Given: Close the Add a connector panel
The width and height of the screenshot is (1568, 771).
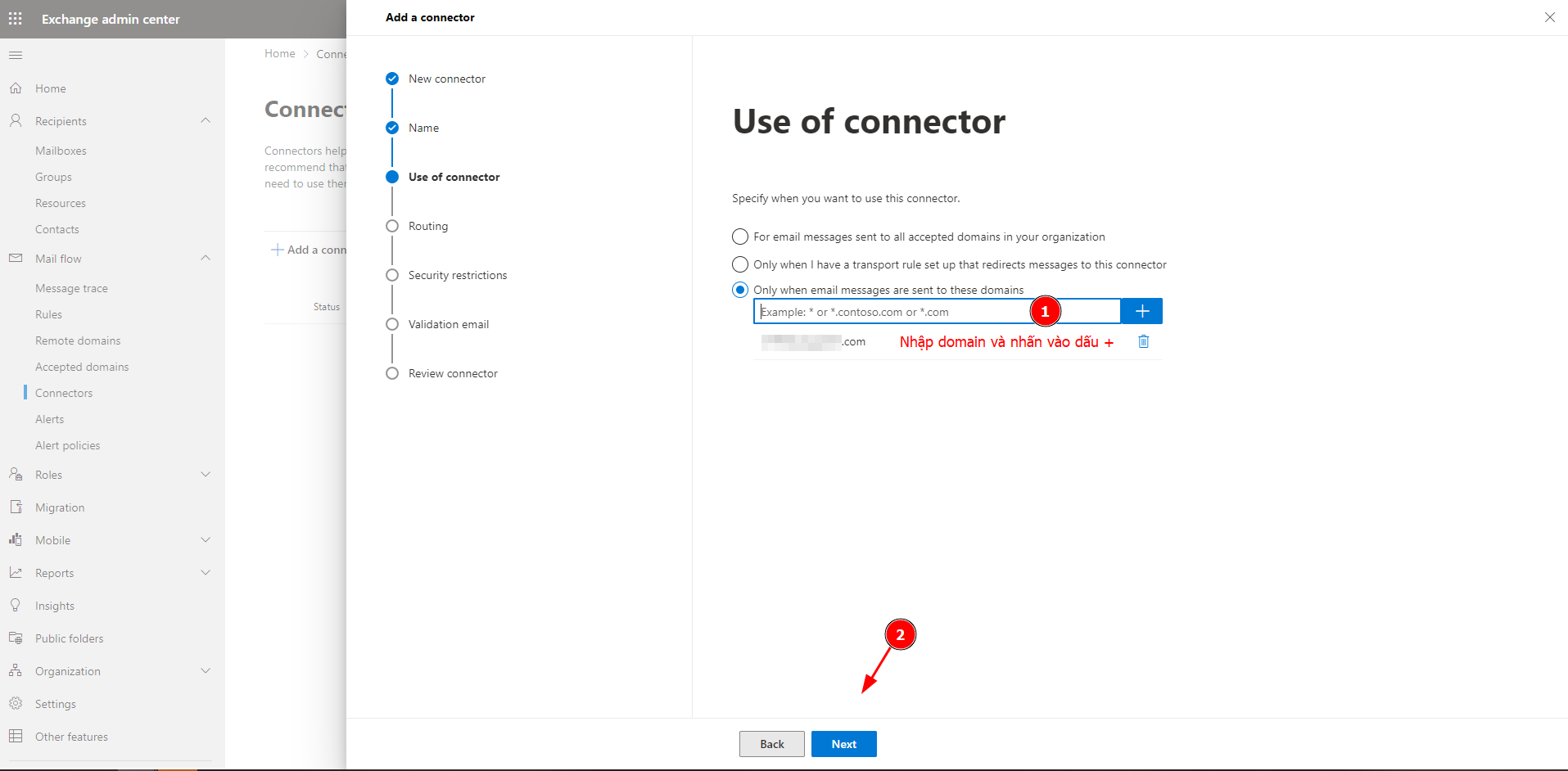Looking at the screenshot, I should (1549, 17).
